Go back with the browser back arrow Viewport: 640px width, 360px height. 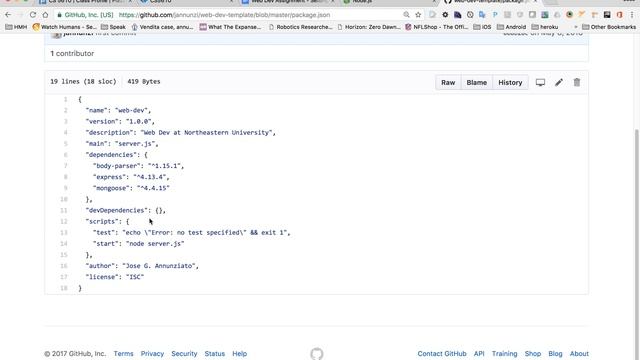point(8,15)
